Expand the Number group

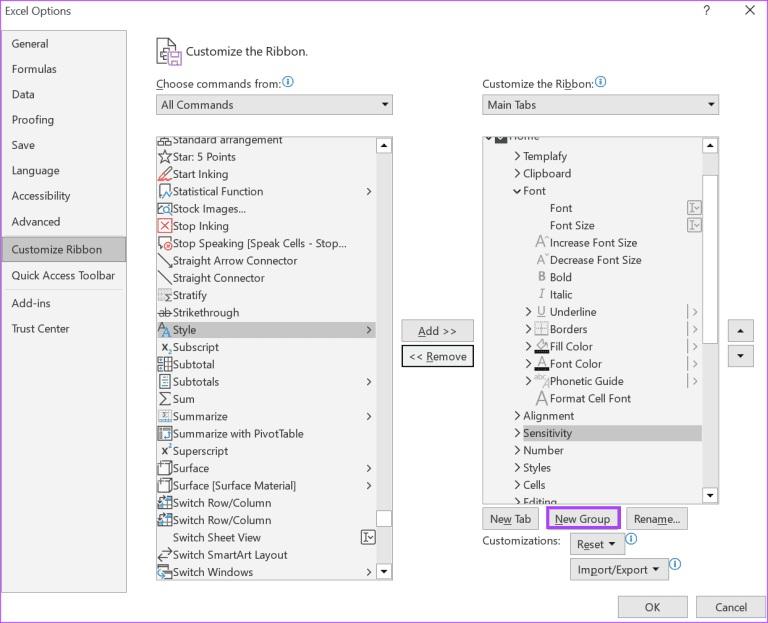(x=517, y=450)
